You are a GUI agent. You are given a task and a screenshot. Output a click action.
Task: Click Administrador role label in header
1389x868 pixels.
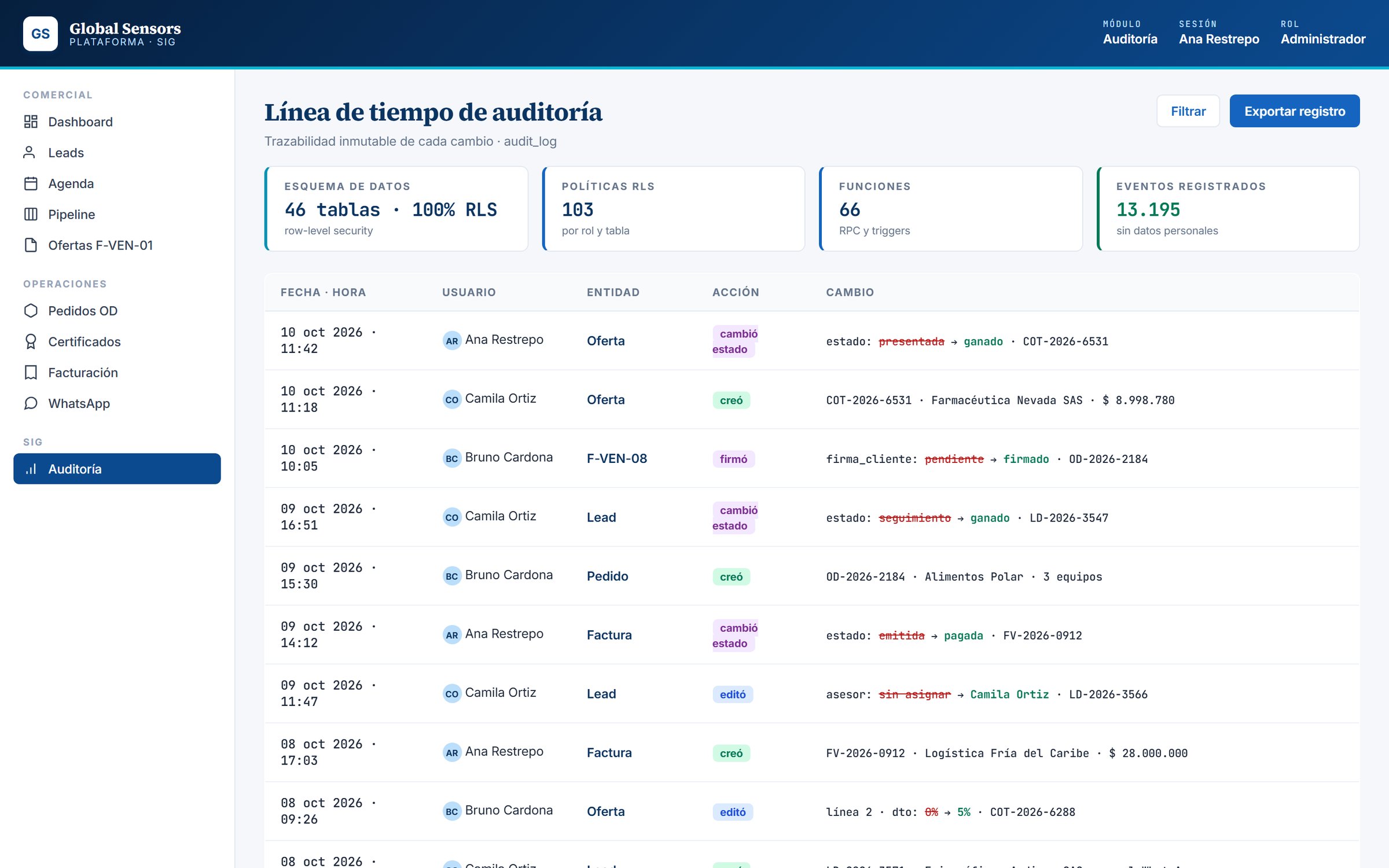[1323, 39]
